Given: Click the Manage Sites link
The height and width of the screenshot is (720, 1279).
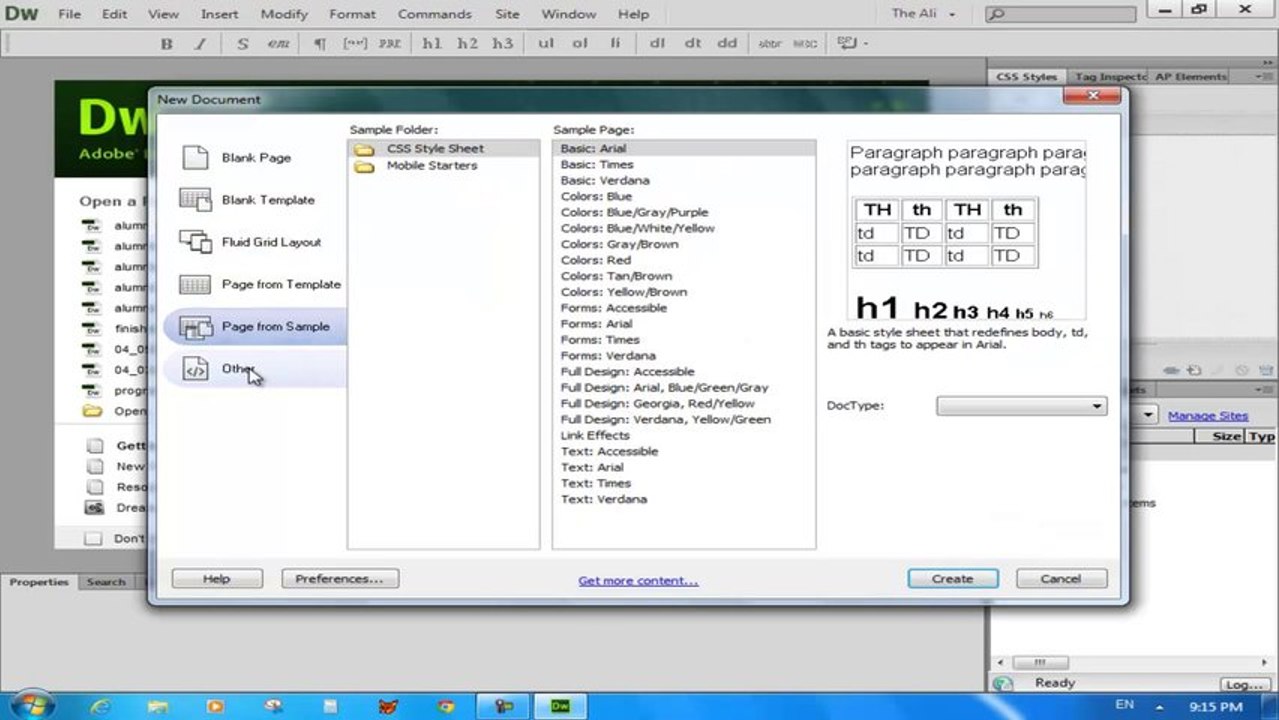Looking at the screenshot, I should [1208, 416].
